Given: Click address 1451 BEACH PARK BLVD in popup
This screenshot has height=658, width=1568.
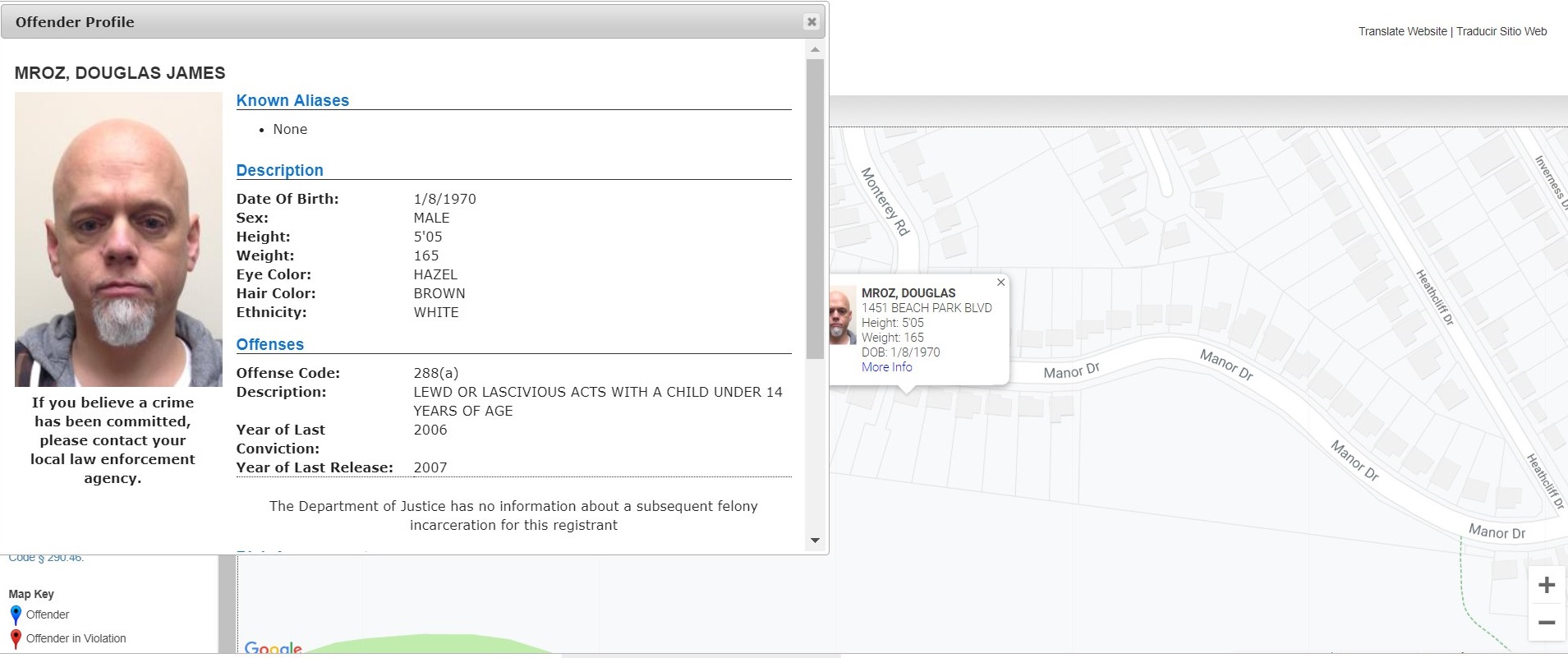Looking at the screenshot, I should coord(927,308).
